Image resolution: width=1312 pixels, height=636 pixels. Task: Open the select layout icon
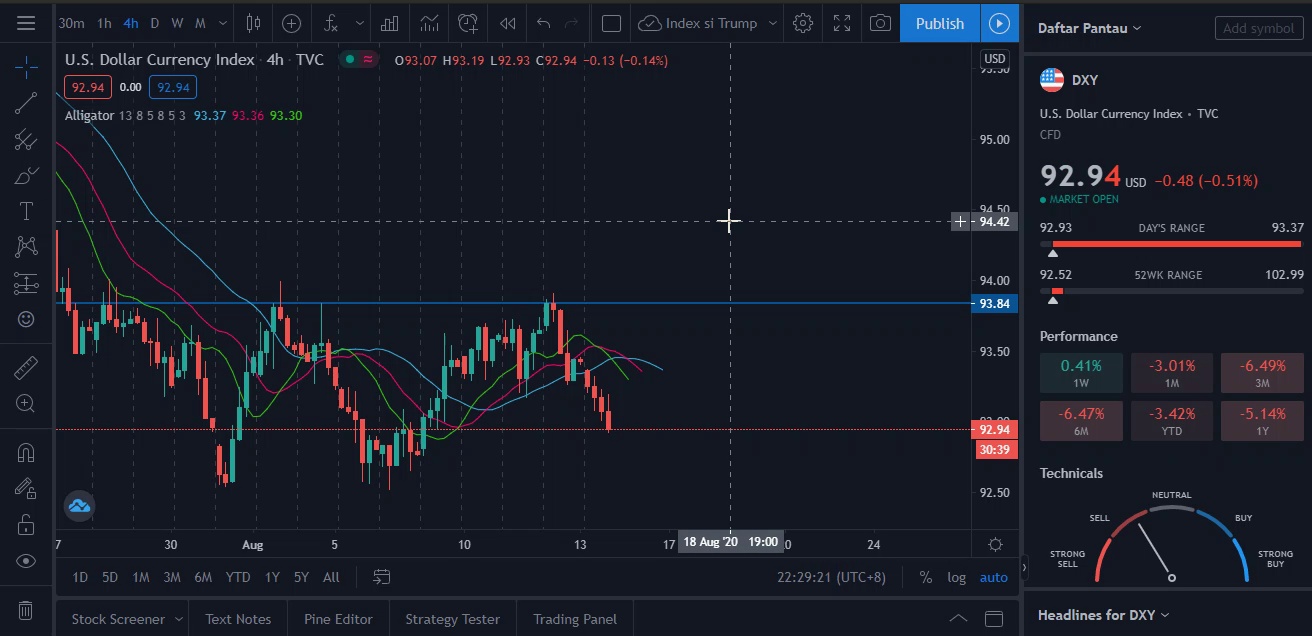tap(612, 23)
